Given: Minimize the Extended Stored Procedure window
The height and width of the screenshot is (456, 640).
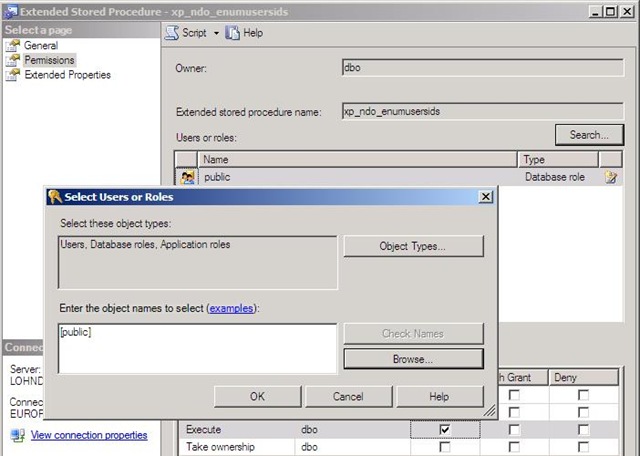Looking at the screenshot, I should 596,12.
